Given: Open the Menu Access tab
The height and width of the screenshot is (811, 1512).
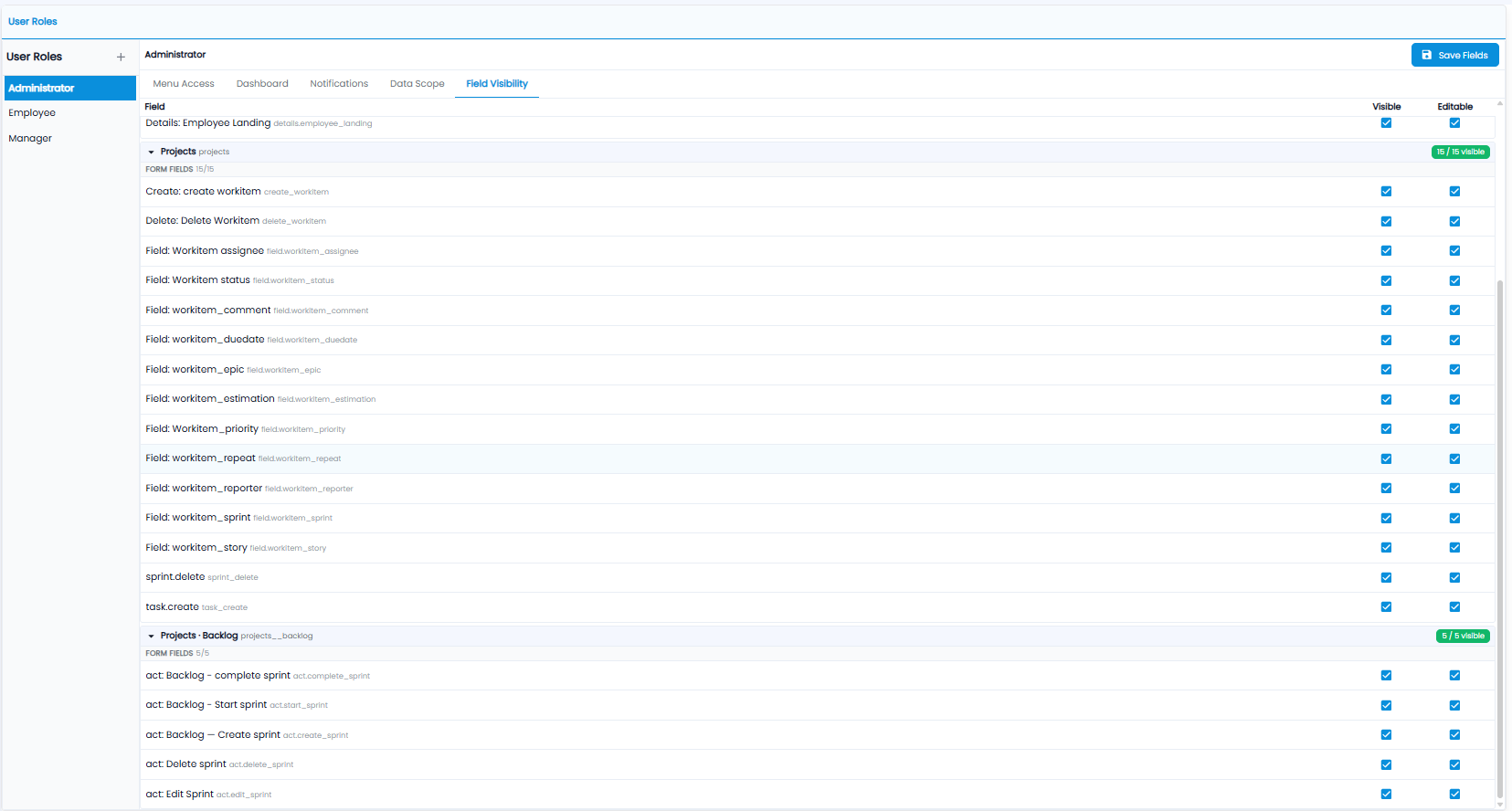Looking at the screenshot, I should coord(184,83).
